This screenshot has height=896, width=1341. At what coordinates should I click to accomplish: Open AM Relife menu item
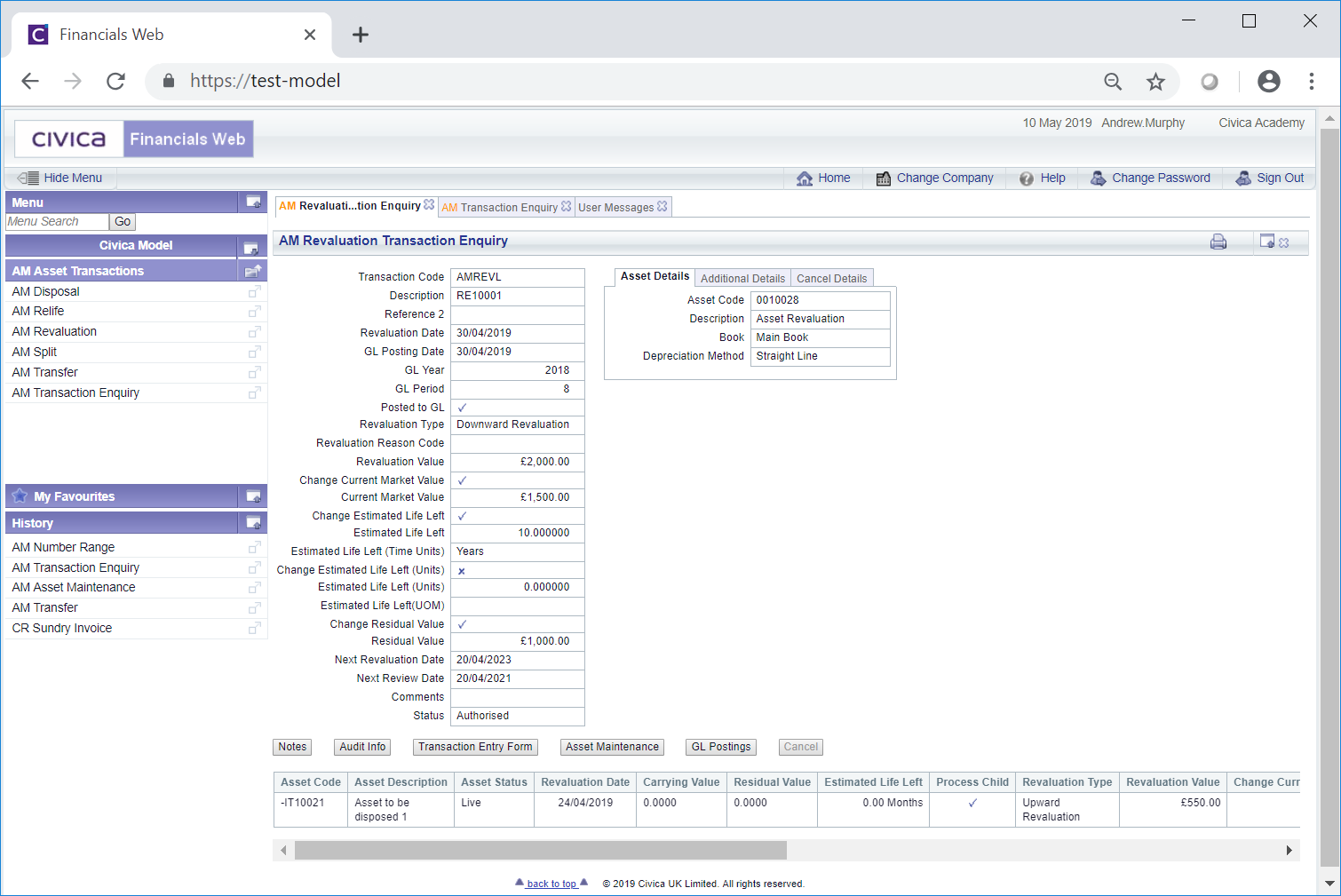[x=38, y=311]
